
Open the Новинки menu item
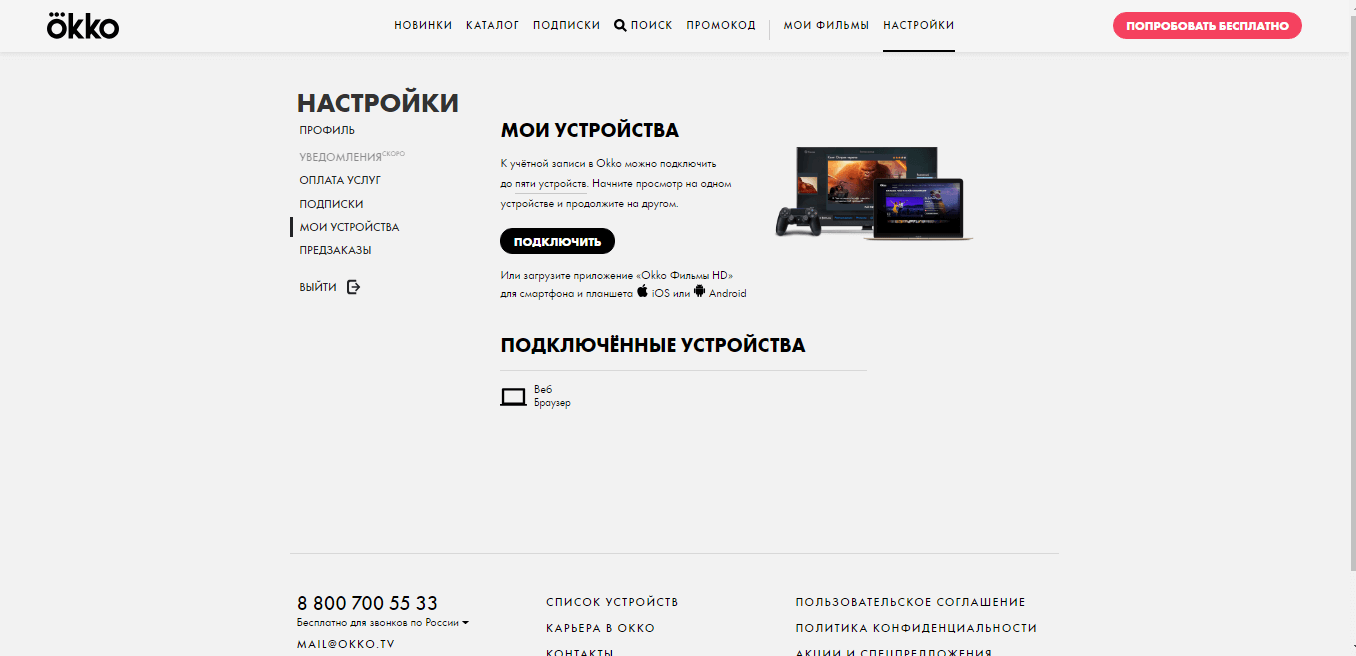423,25
